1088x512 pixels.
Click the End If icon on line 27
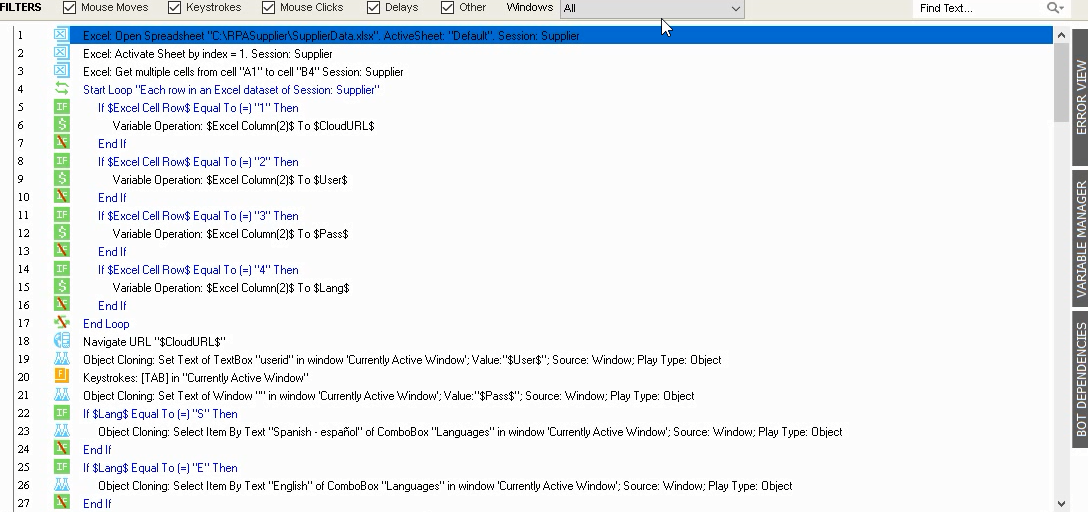tap(61, 503)
